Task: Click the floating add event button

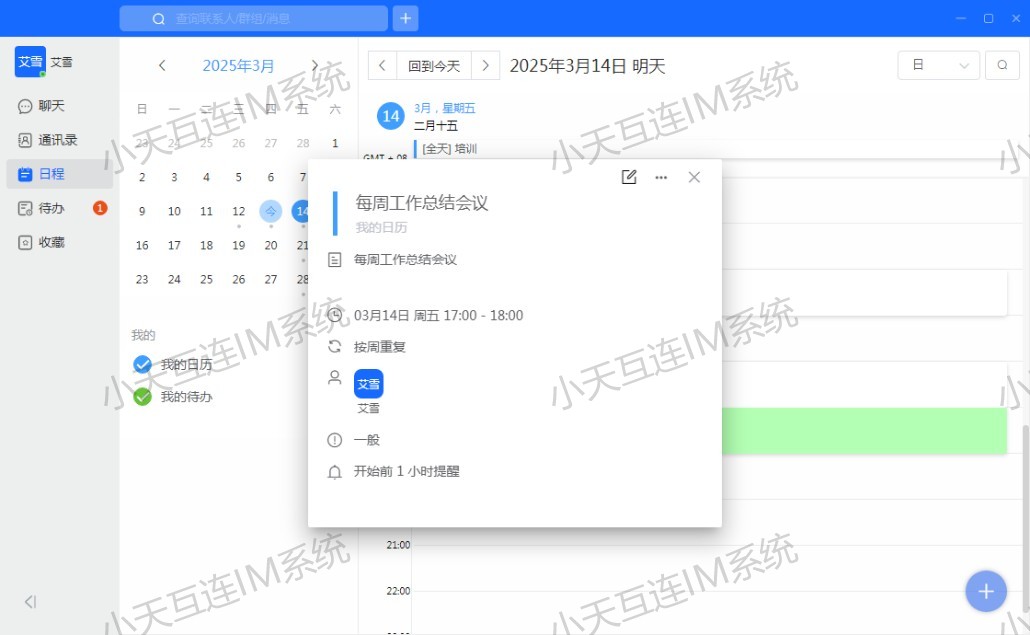Action: [x=985, y=591]
